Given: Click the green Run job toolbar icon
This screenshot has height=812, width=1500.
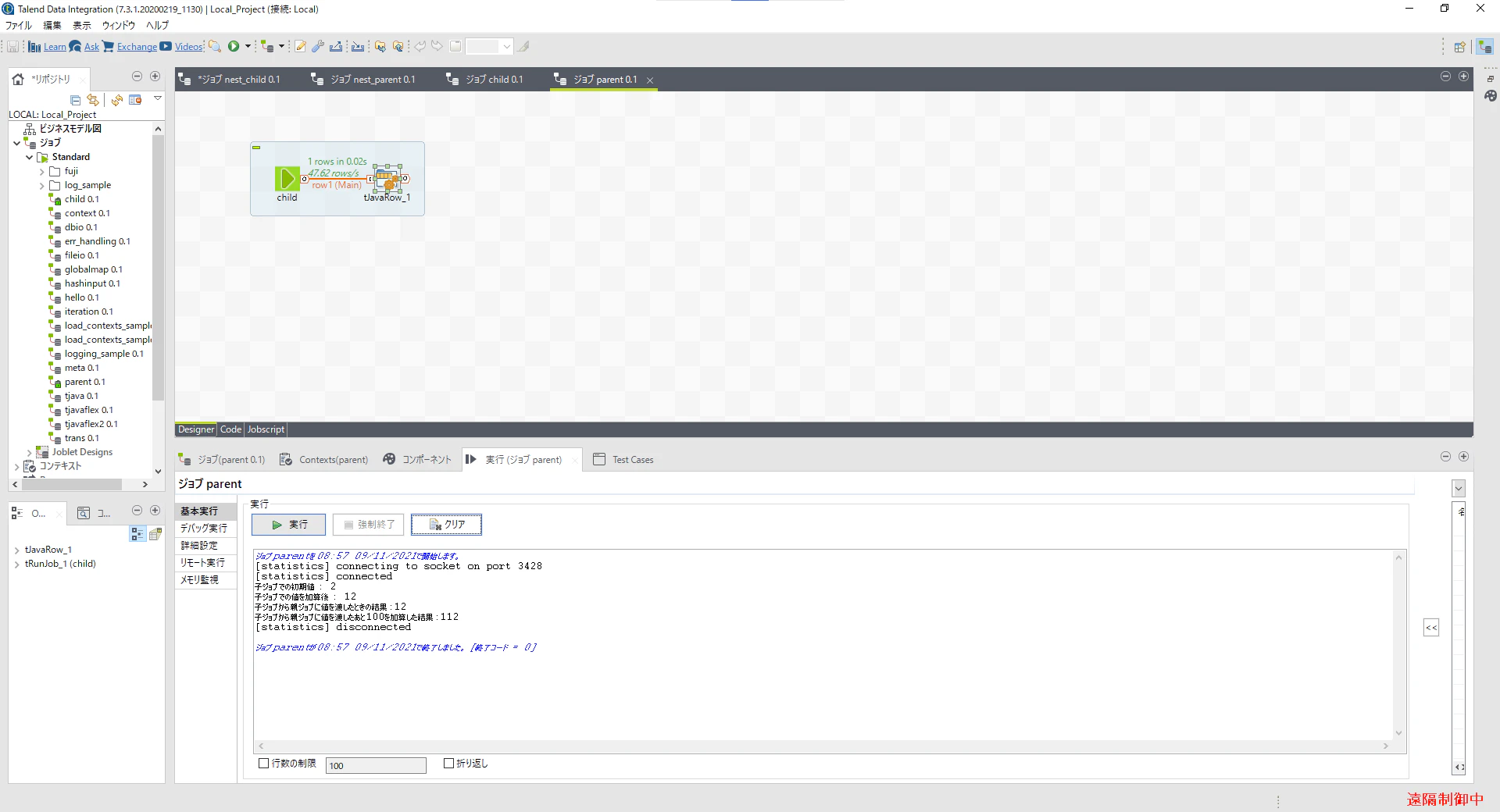Looking at the screenshot, I should click(234, 47).
